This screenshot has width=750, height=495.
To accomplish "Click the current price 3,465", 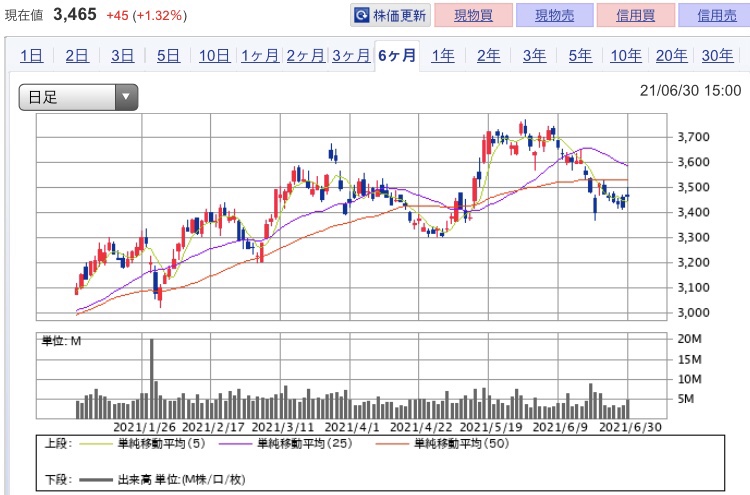I will 75,14.
